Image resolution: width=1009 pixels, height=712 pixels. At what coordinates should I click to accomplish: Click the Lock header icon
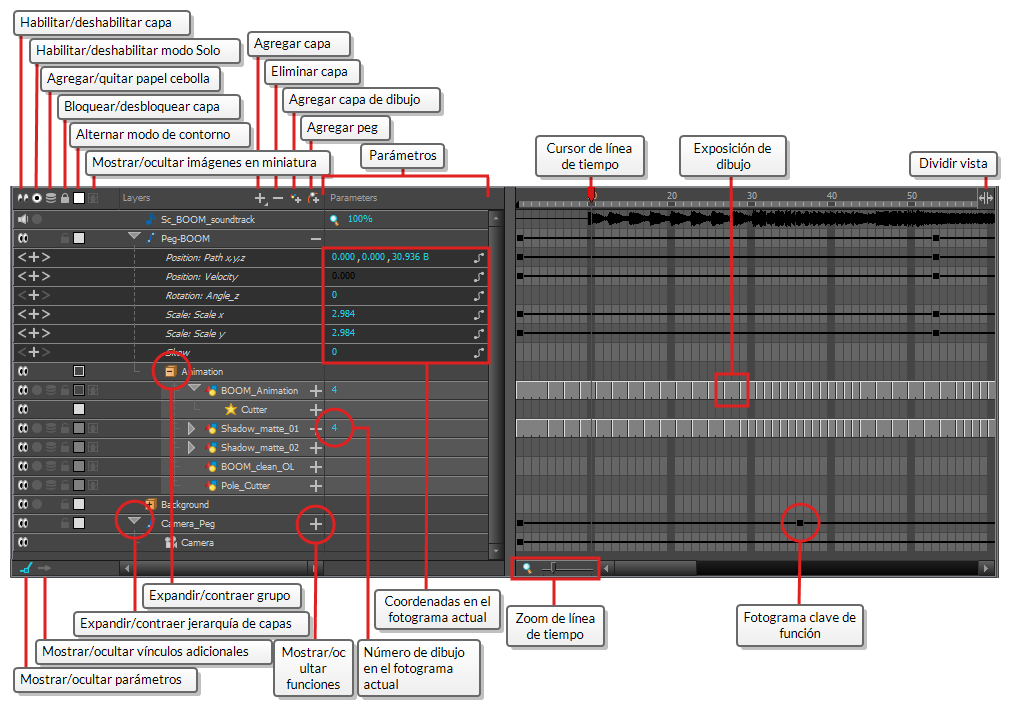click(65, 198)
